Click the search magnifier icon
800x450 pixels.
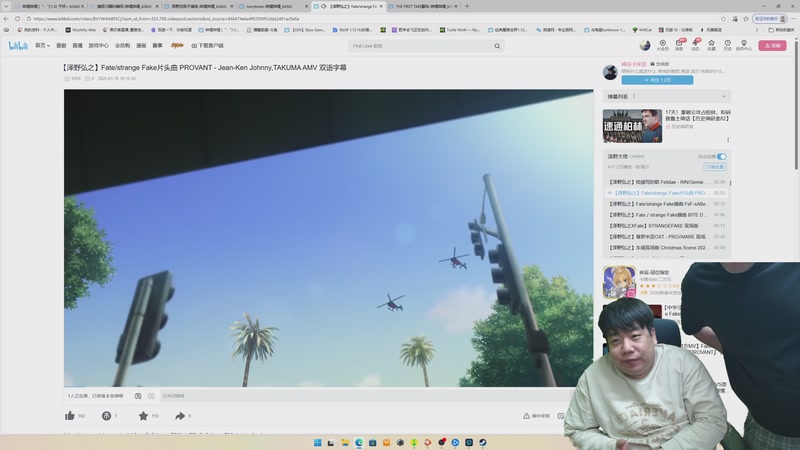click(x=497, y=46)
